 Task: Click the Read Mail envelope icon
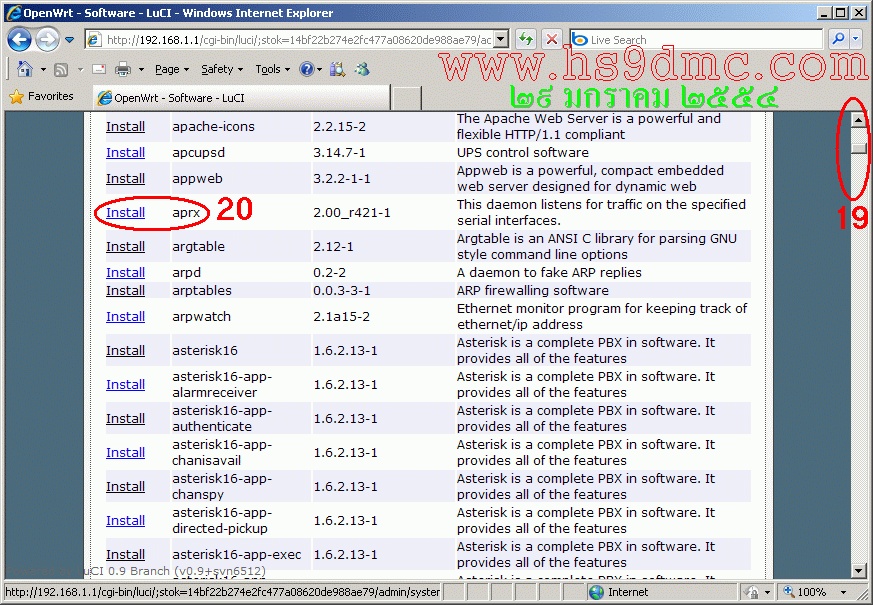(99, 69)
